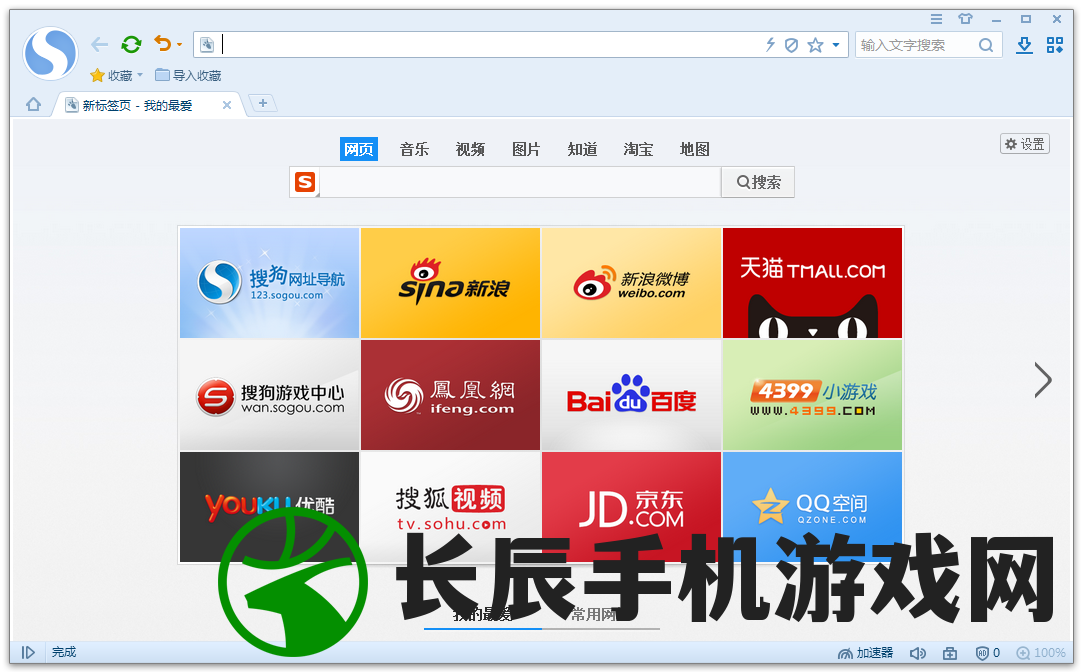Select the 地图 search category
The image size is (1083, 672).
pos(694,149)
